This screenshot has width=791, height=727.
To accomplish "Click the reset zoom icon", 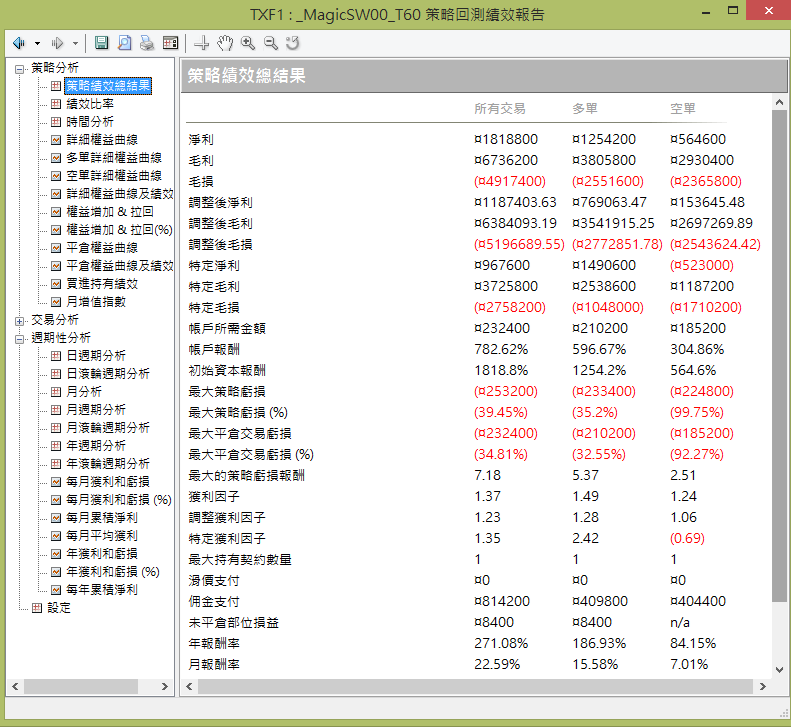I will 293,43.
